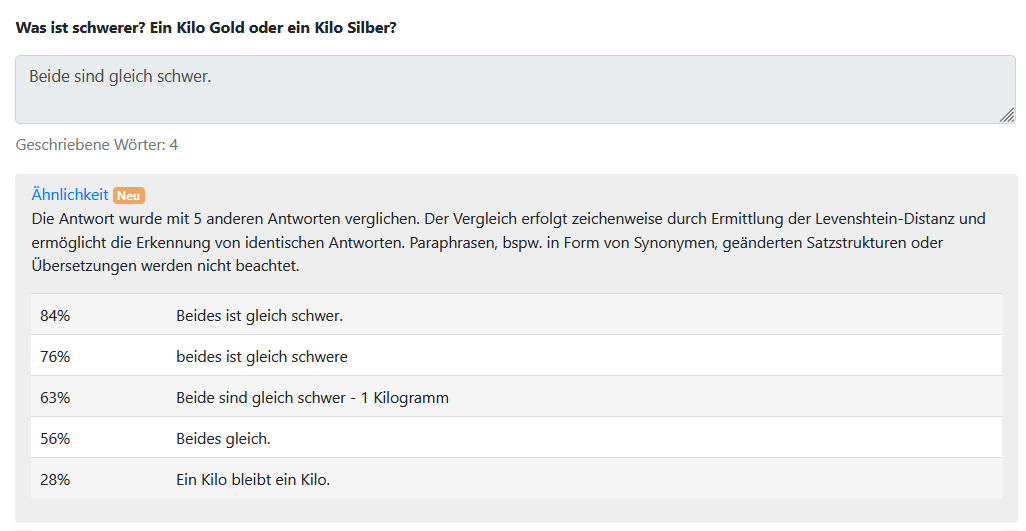1026x531 pixels.
Task: Select the answer "Ein Kilo bleibt ein Kilo."
Action: pos(252,479)
